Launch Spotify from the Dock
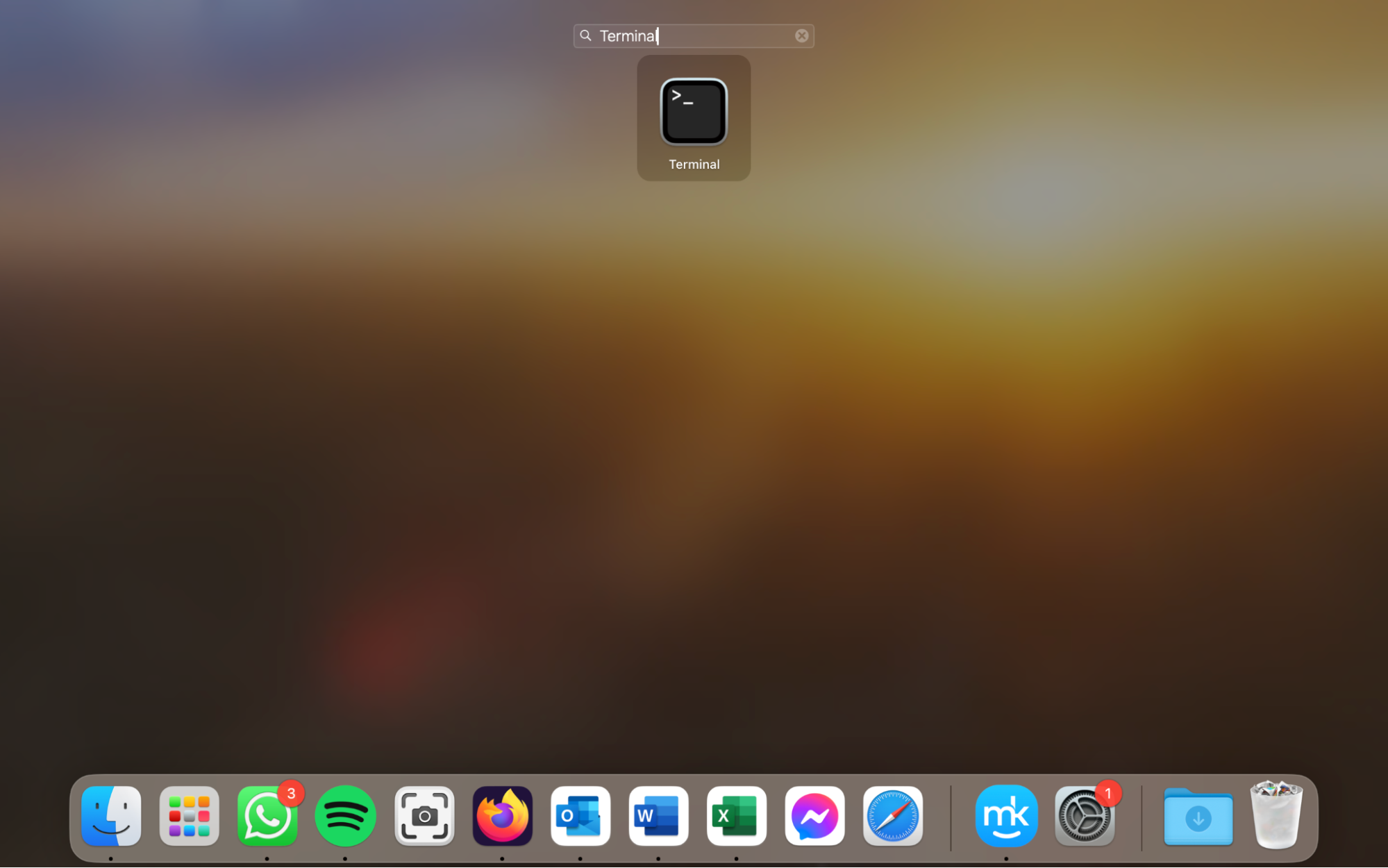This screenshot has width=1388, height=868. tap(345, 816)
